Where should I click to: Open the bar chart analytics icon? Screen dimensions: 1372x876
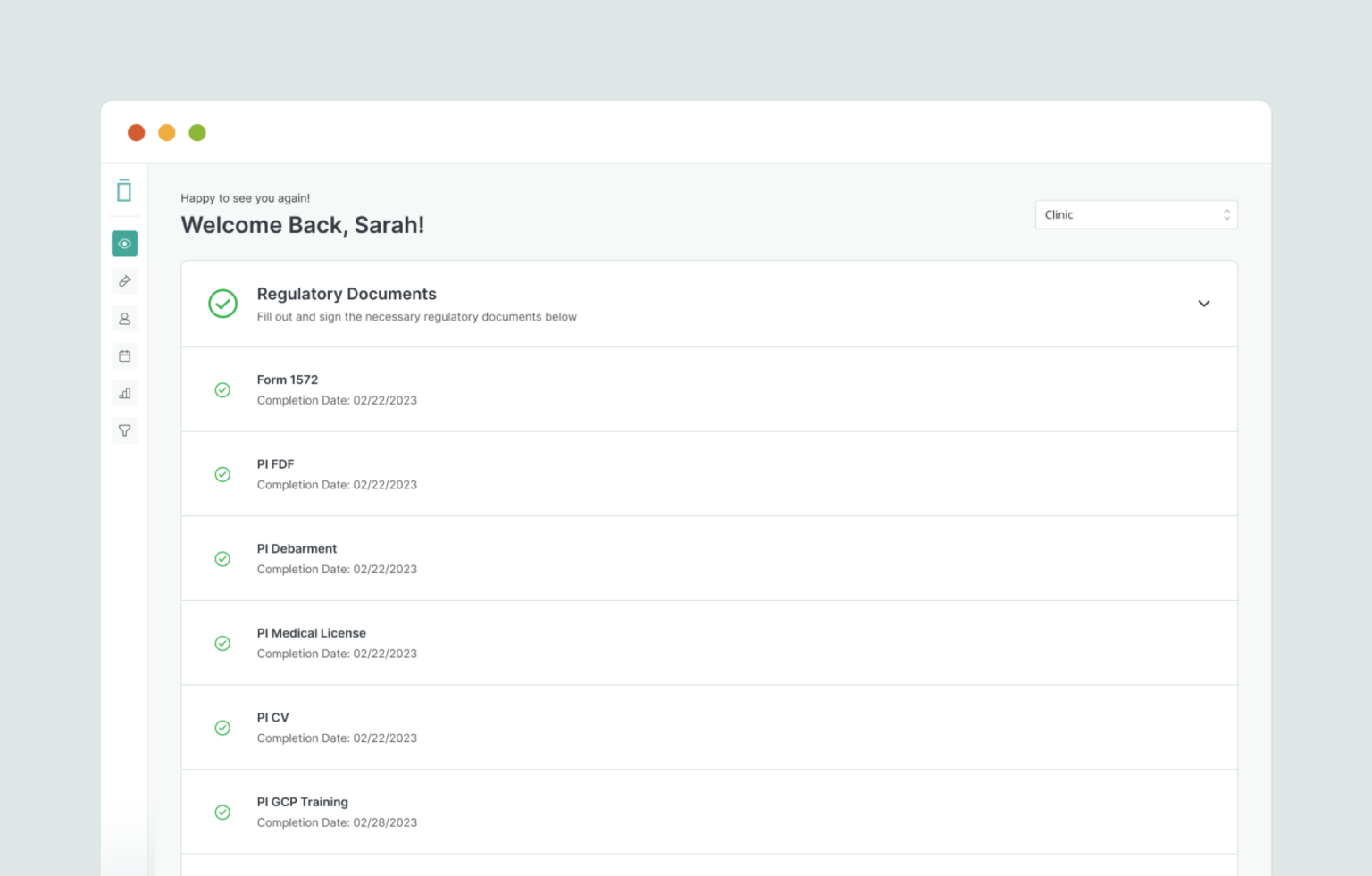(124, 394)
